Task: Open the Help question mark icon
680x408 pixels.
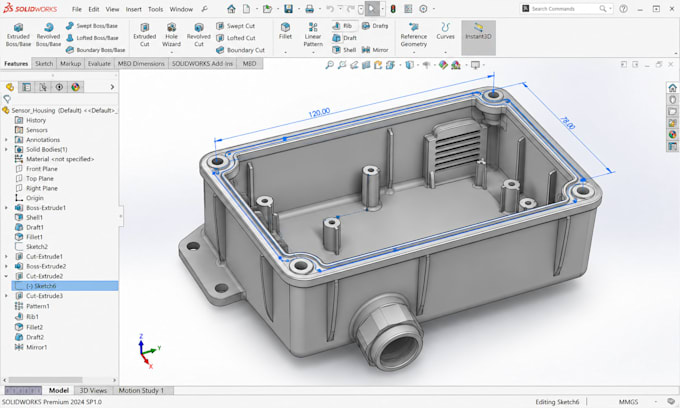Action: click(x=623, y=9)
